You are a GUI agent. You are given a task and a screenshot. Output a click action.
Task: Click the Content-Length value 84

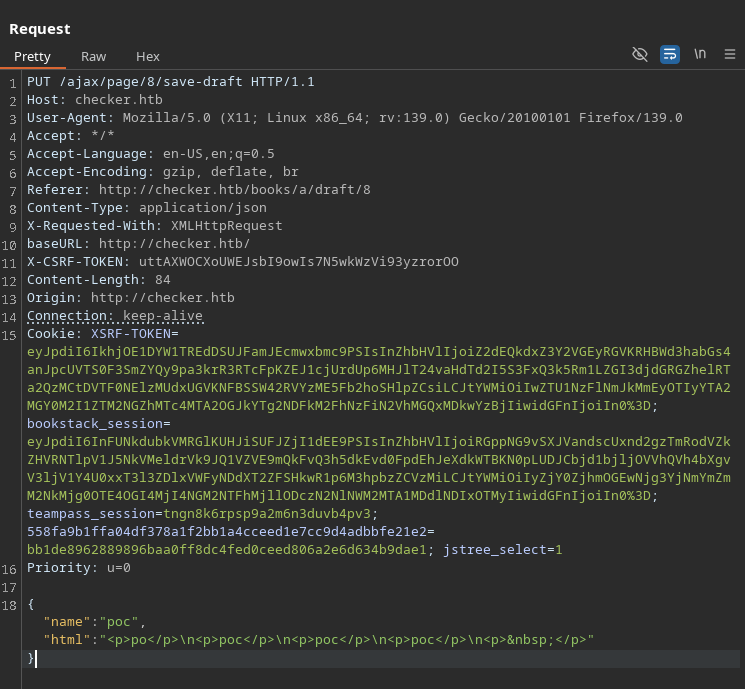(x=162, y=280)
